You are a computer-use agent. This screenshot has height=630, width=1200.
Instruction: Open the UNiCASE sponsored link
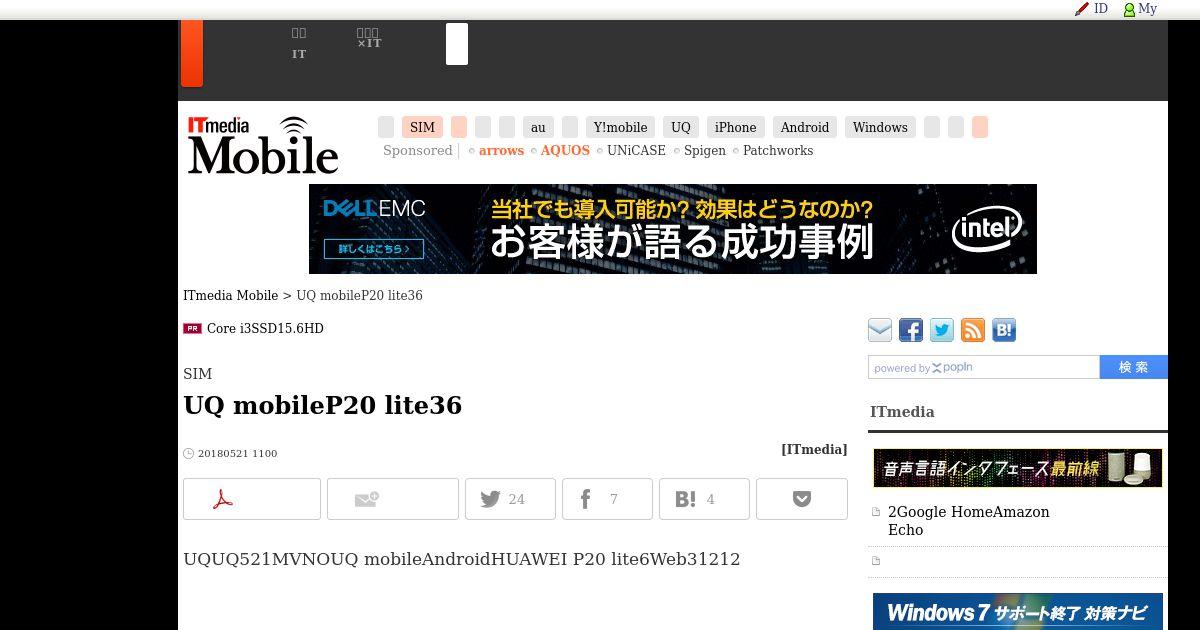(x=636, y=151)
